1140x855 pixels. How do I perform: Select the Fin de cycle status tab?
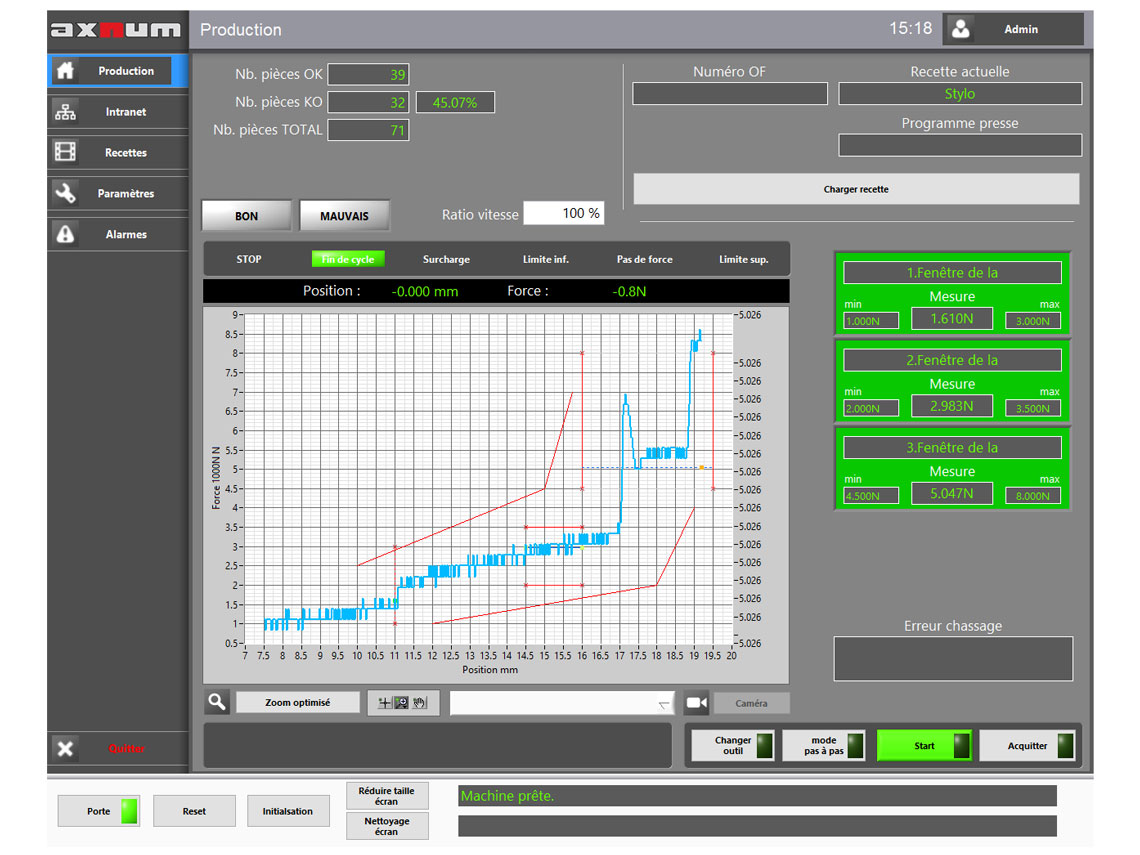tap(347, 258)
